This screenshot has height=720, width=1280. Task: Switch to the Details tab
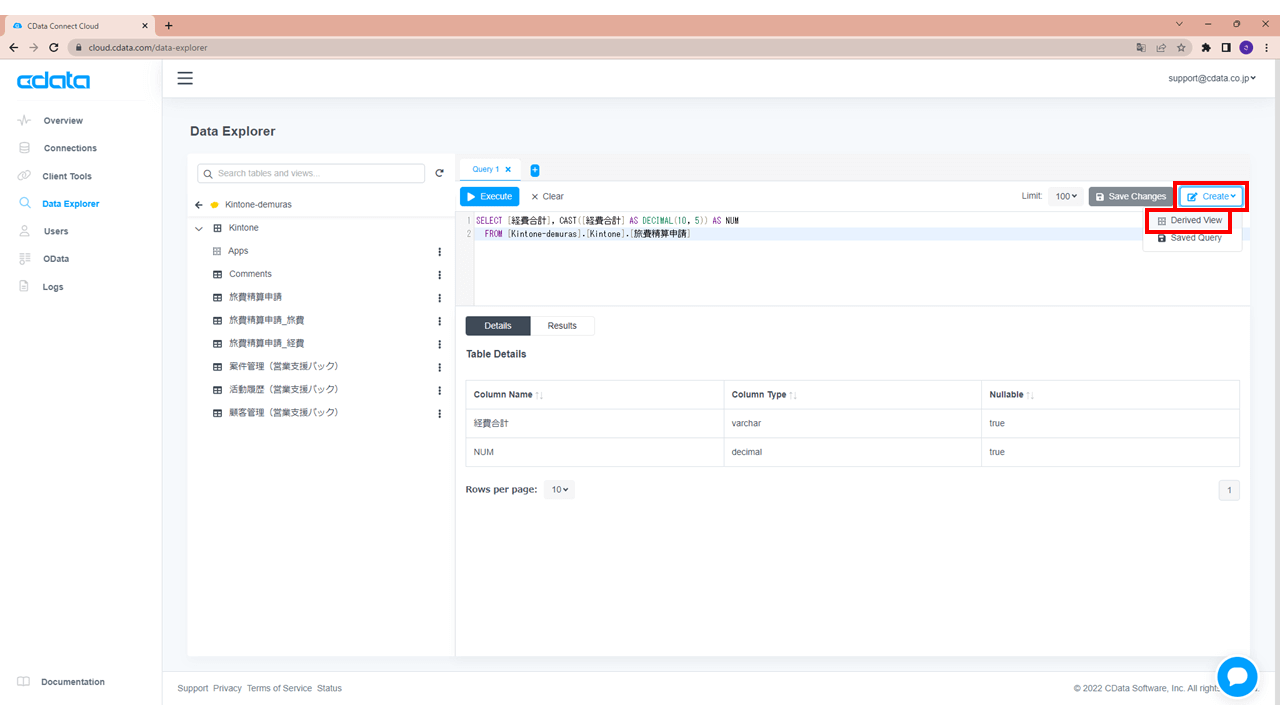[498, 326]
